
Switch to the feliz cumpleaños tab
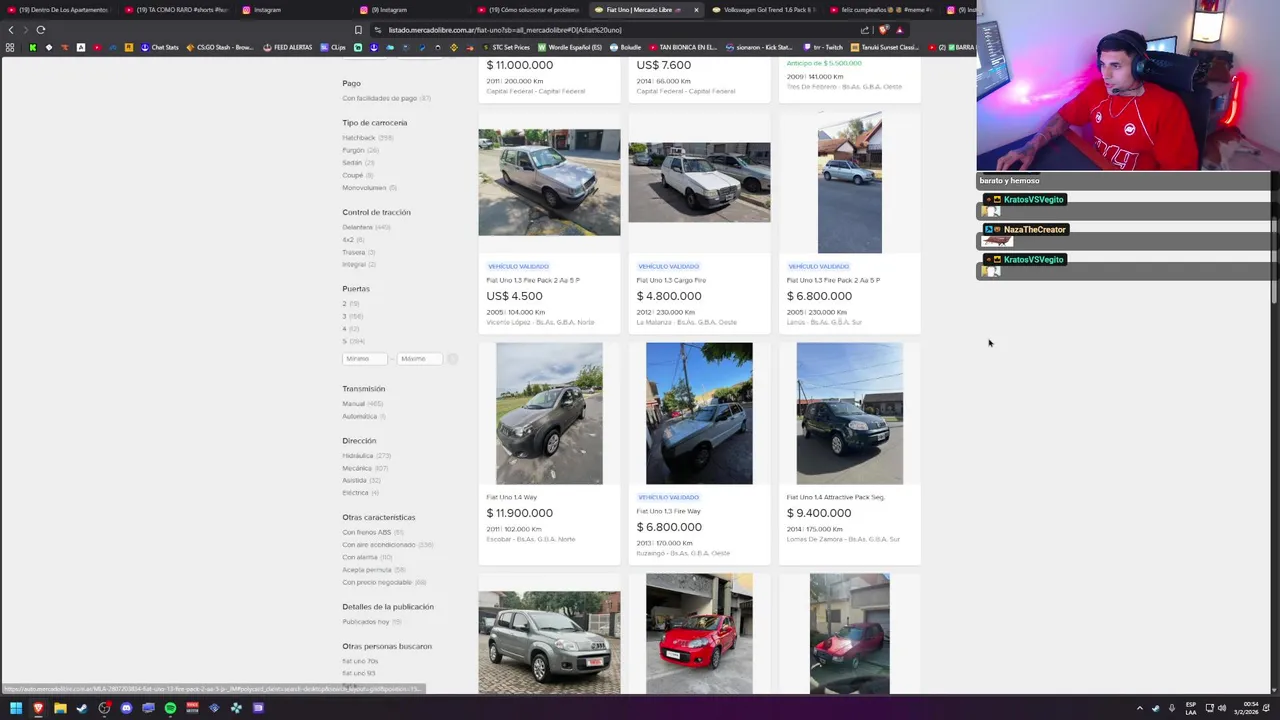[x=880, y=10]
